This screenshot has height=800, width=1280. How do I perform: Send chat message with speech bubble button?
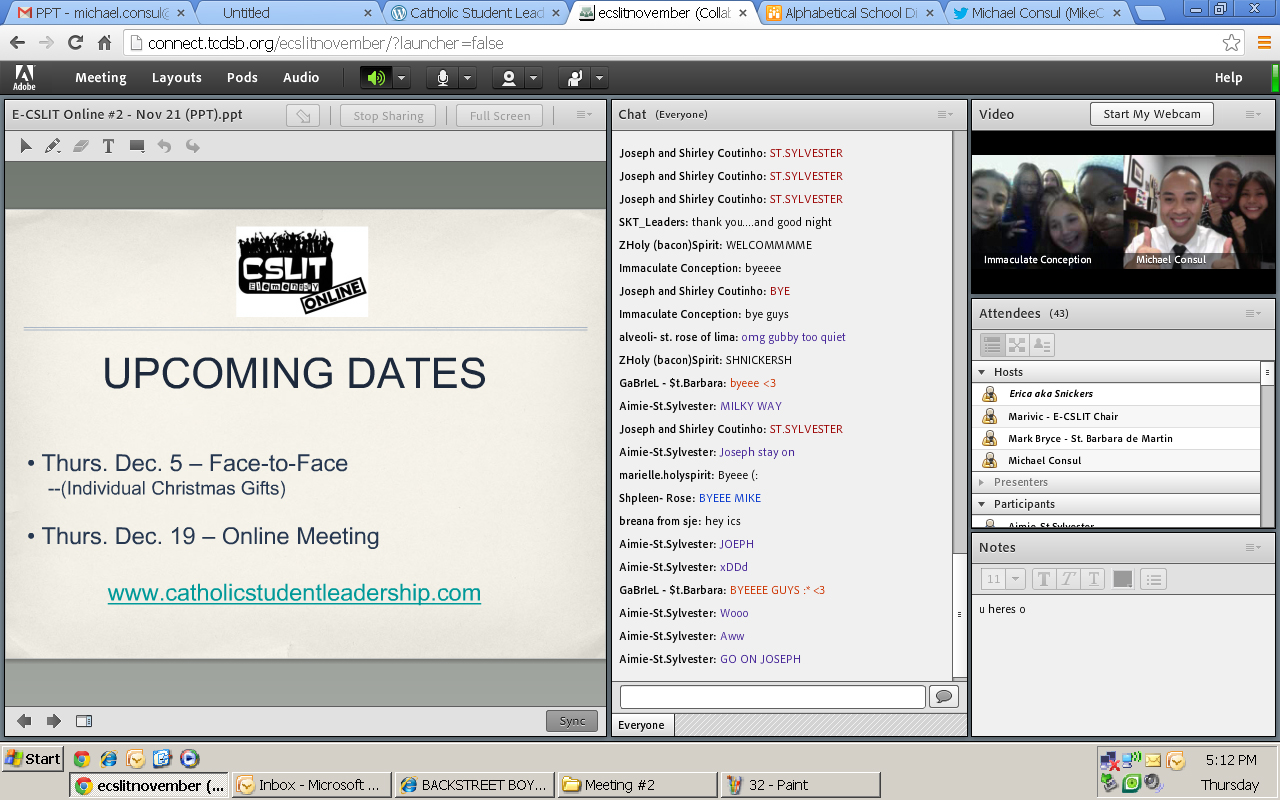944,696
